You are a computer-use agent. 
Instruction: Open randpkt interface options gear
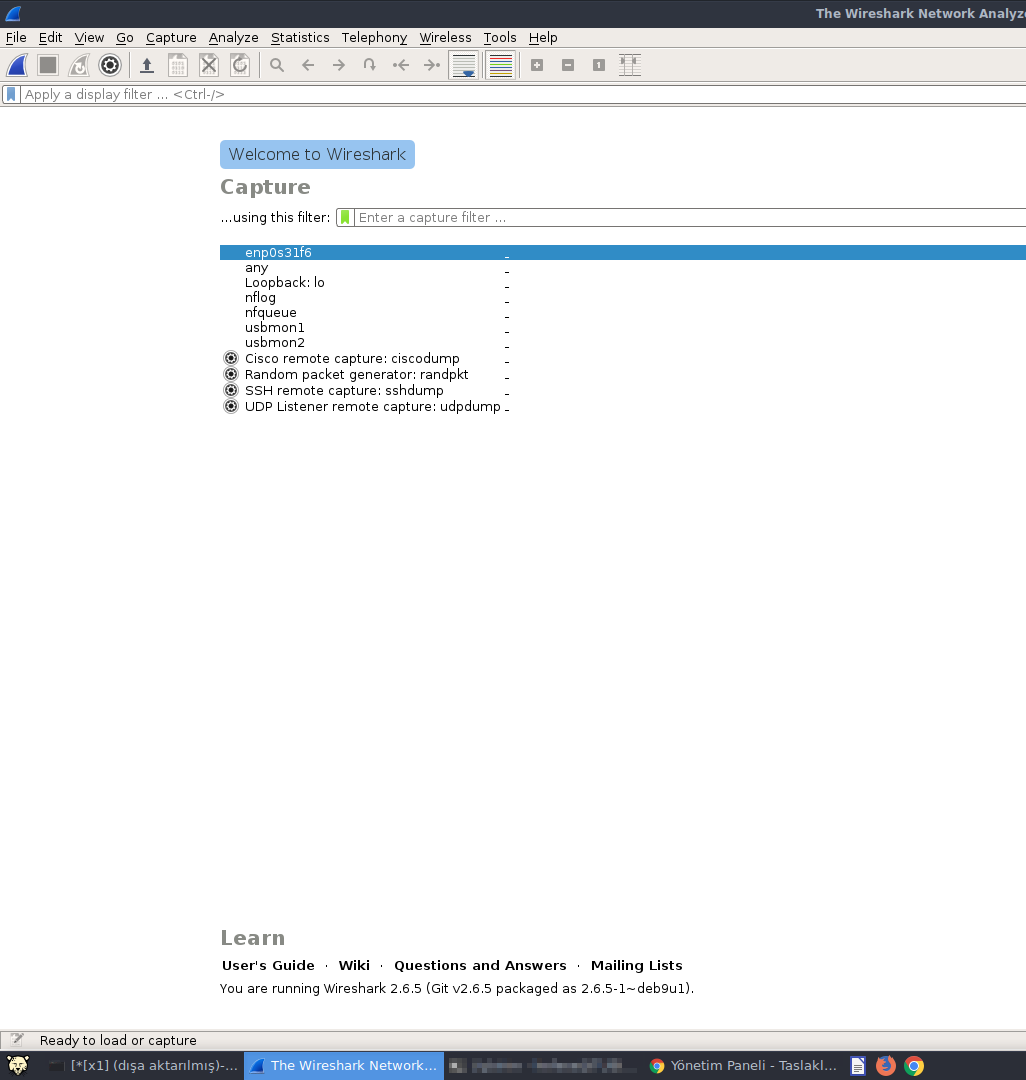(x=231, y=374)
